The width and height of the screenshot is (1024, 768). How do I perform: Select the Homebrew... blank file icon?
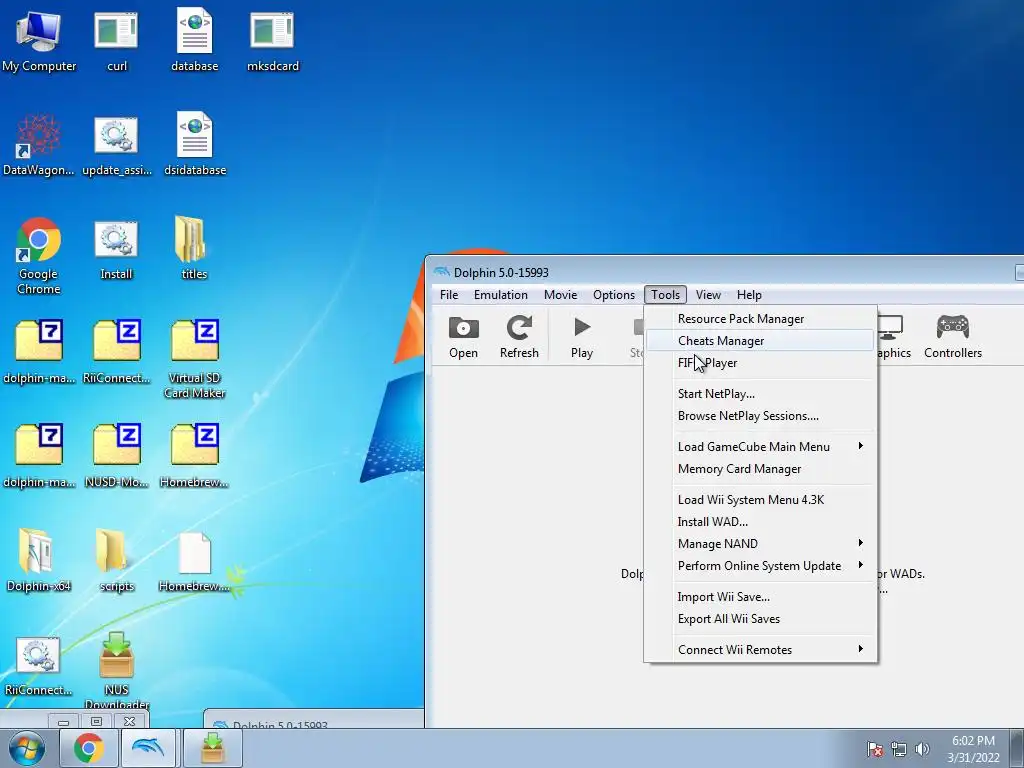pos(195,562)
